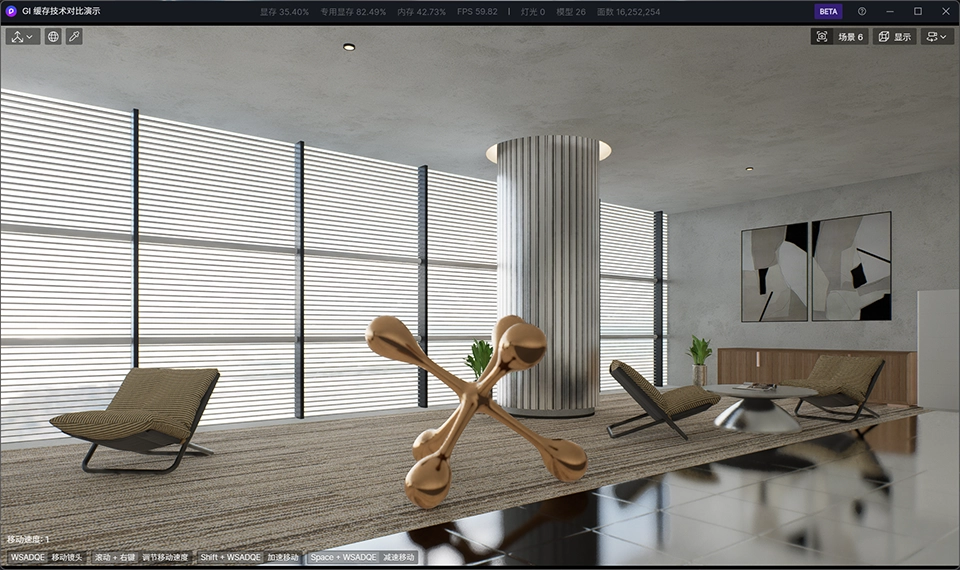Image resolution: width=960 pixels, height=570 pixels.
Task: Click the scene focus frame icon
Action: click(822, 37)
